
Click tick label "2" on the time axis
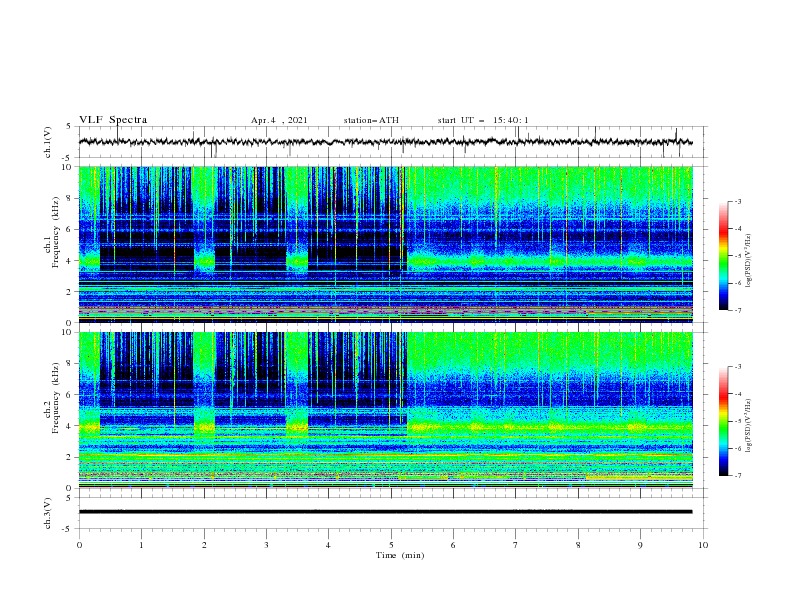(x=204, y=545)
